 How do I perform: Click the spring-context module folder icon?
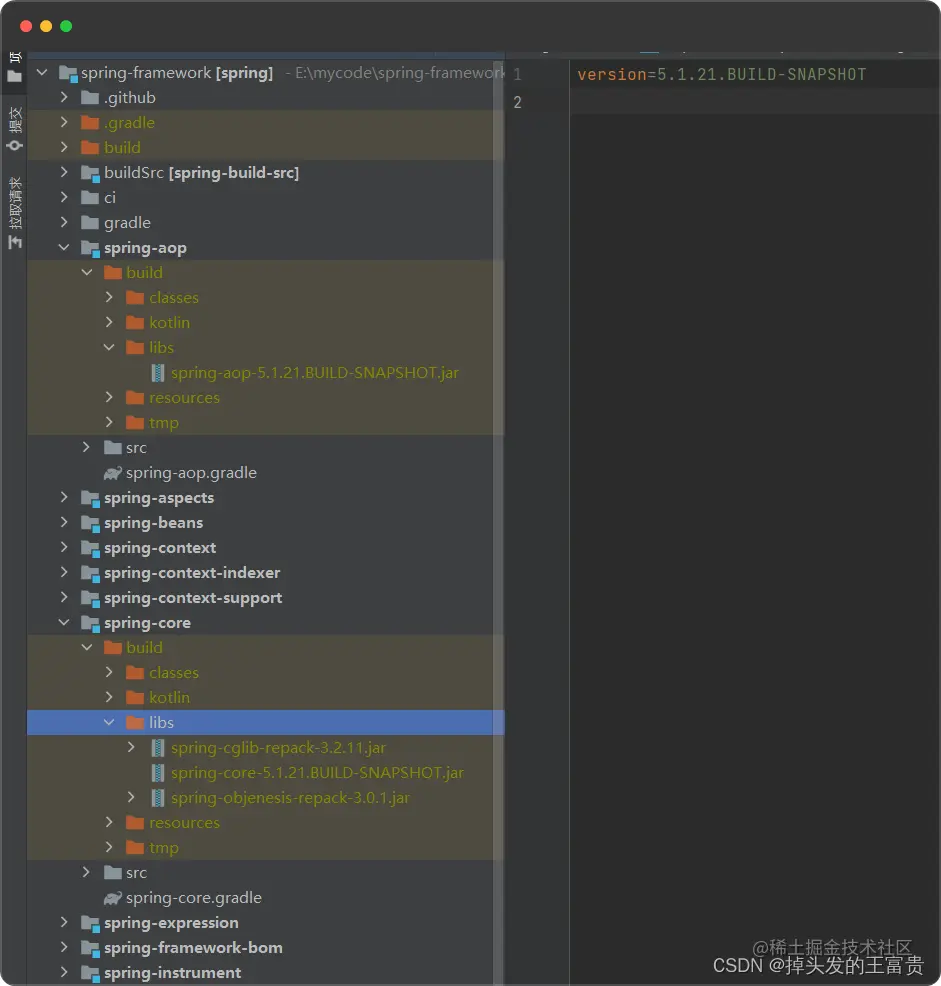coord(91,548)
